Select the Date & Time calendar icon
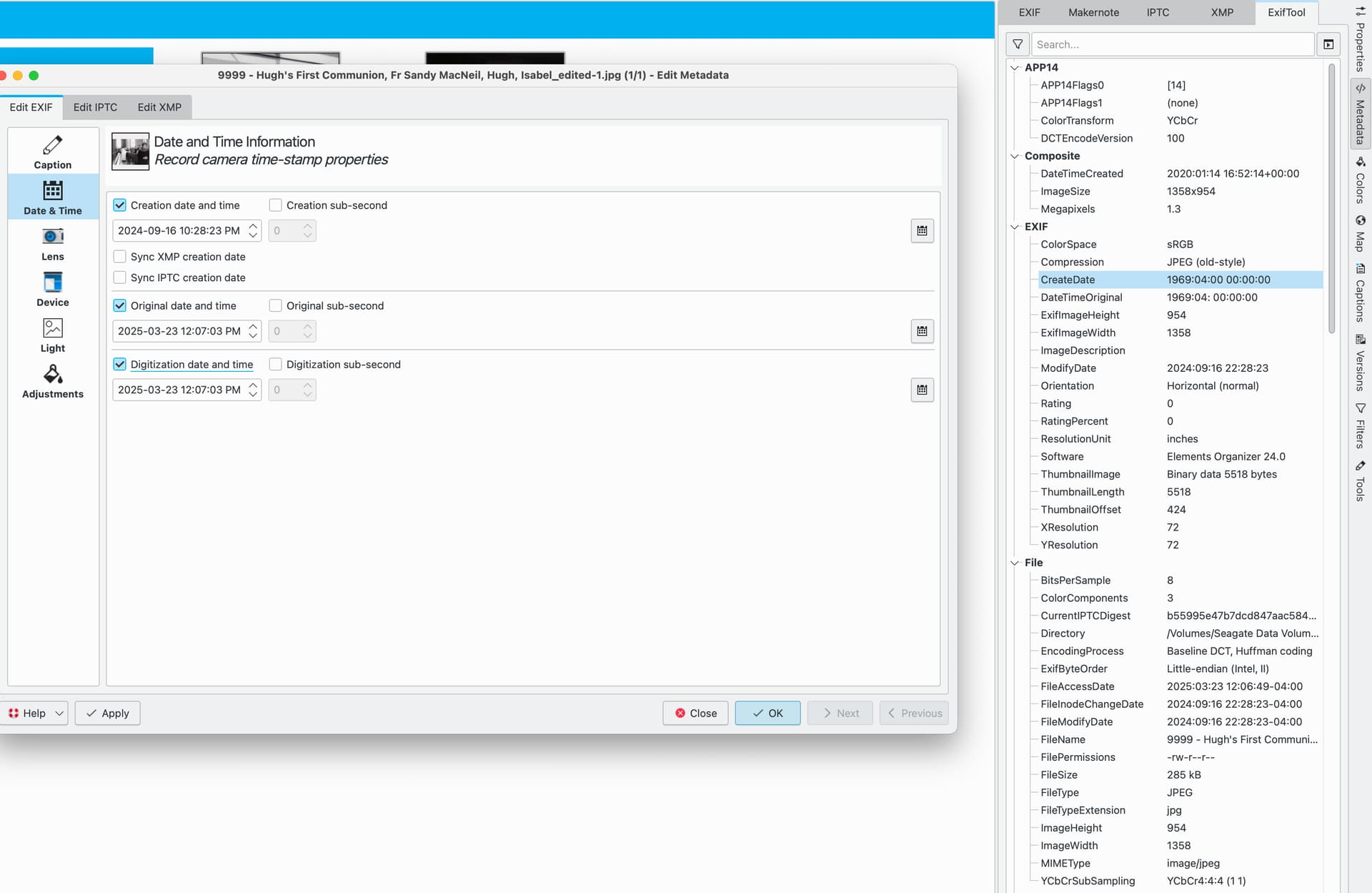The image size is (1372, 893). pyautogui.click(x=52, y=190)
